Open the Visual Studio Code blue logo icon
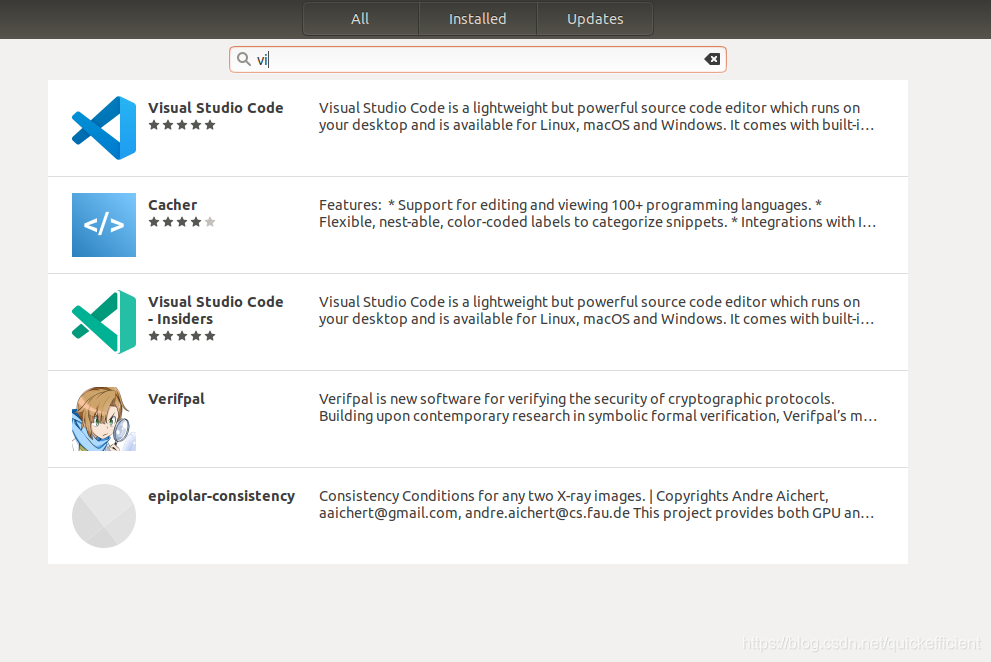Screen dimensions: 991x662 [x=104, y=128]
